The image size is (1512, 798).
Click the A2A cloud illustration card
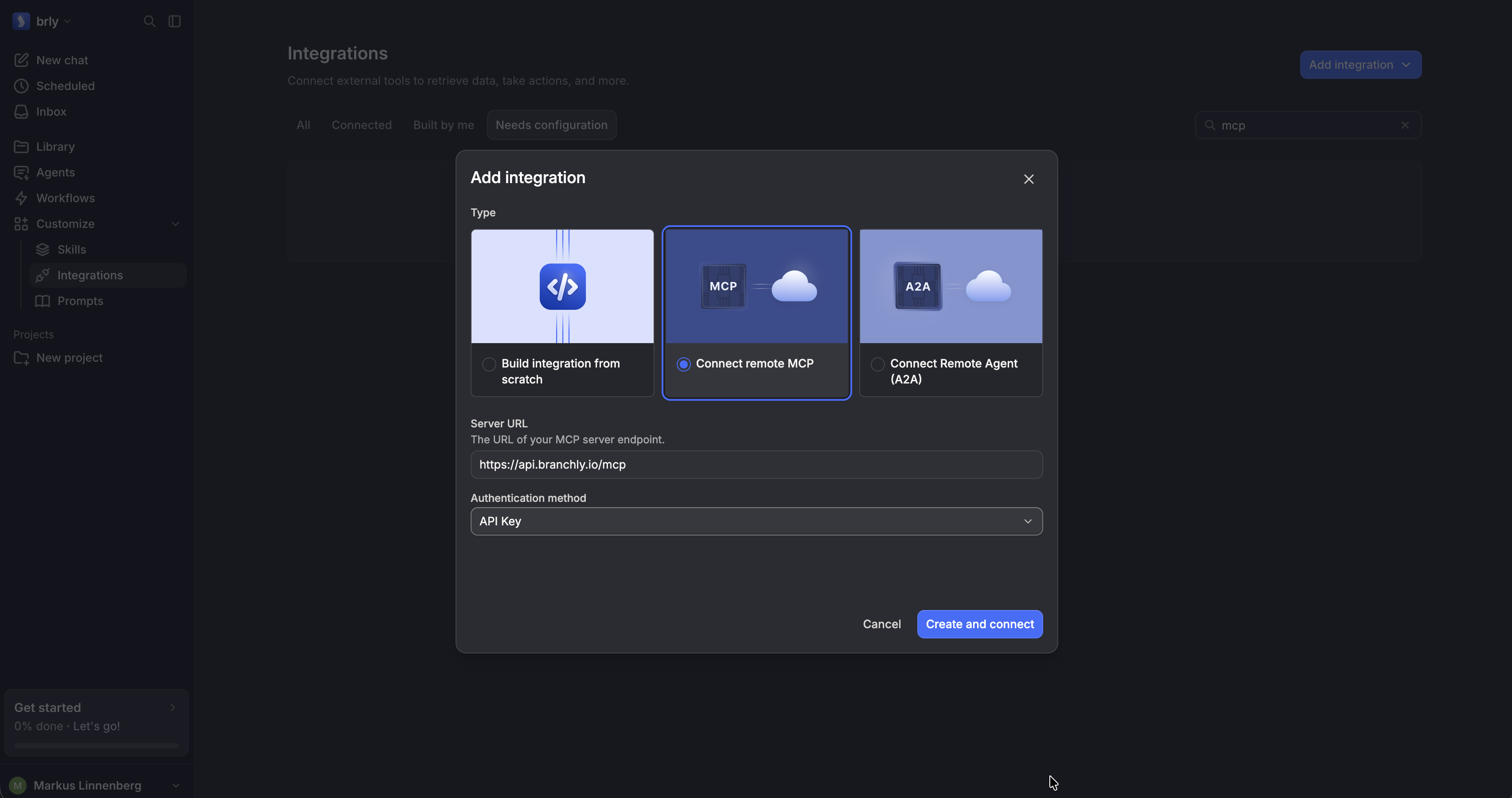(951, 286)
